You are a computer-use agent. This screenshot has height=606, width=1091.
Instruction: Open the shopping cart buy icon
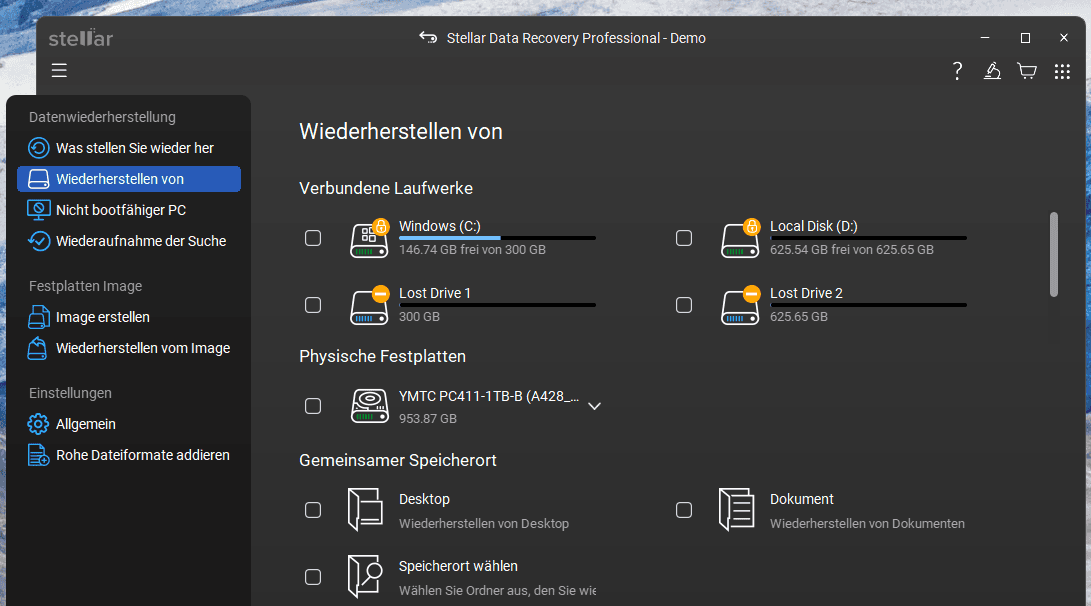tap(1027, 71)
